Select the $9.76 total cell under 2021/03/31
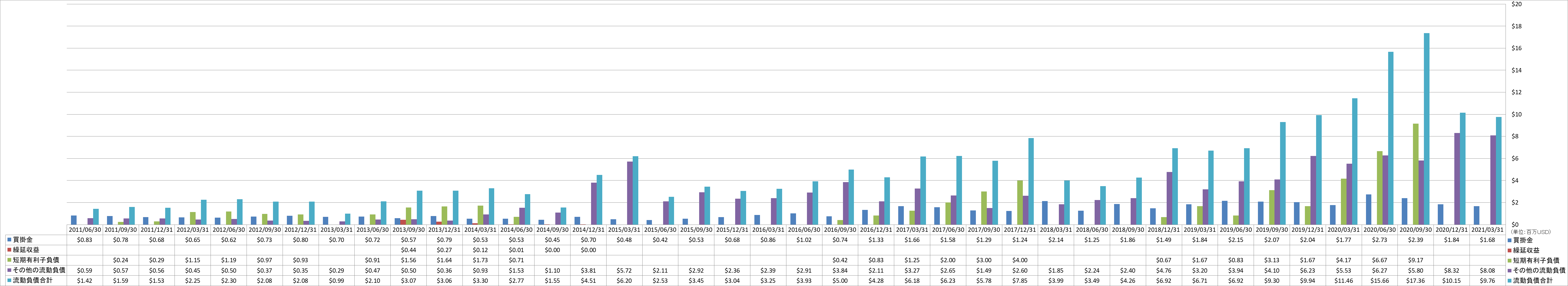This screenshot has height=286, width=1568. point(1488,280)
